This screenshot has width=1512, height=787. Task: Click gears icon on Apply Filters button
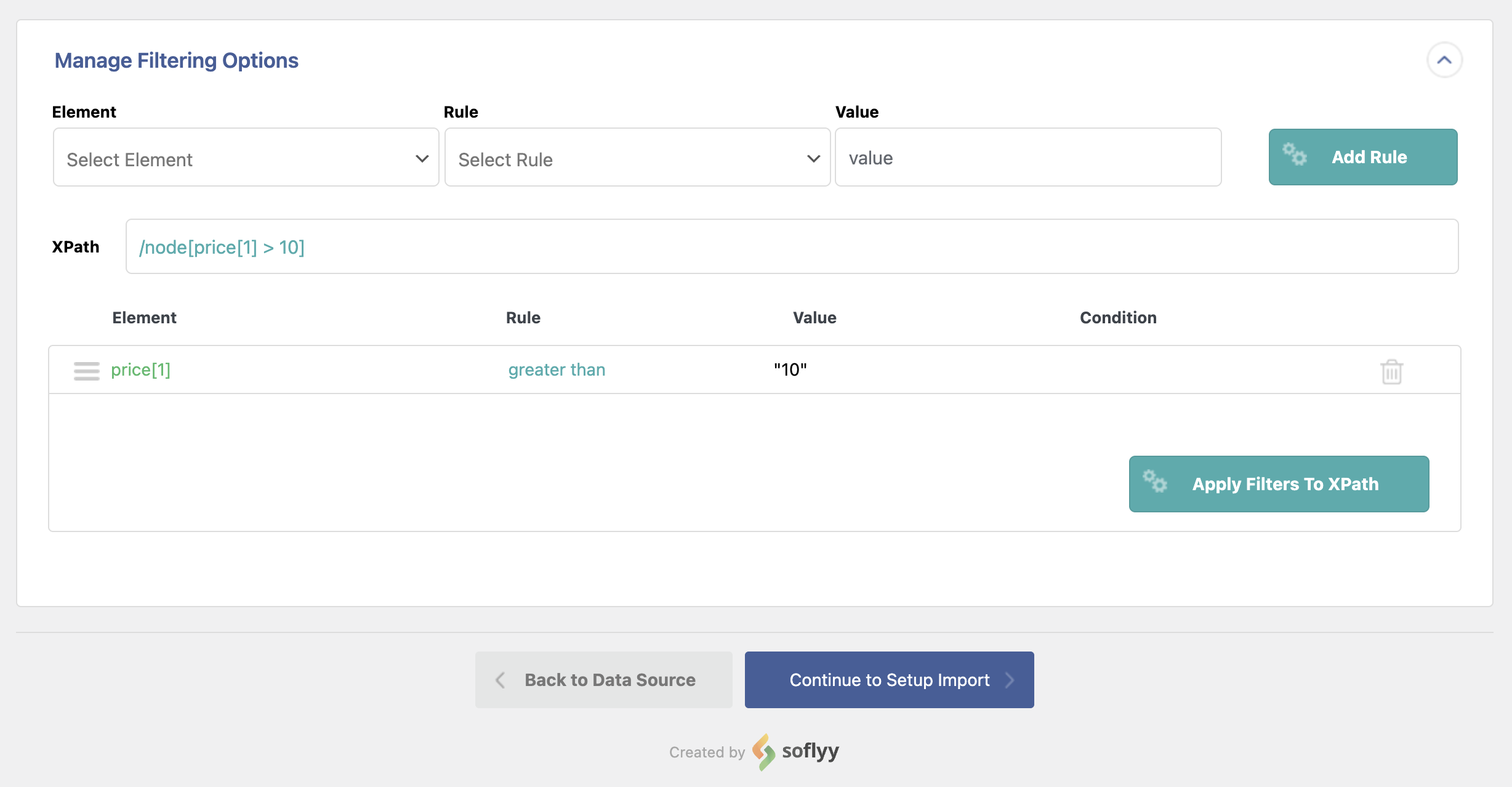click(x=1155, y=481)
